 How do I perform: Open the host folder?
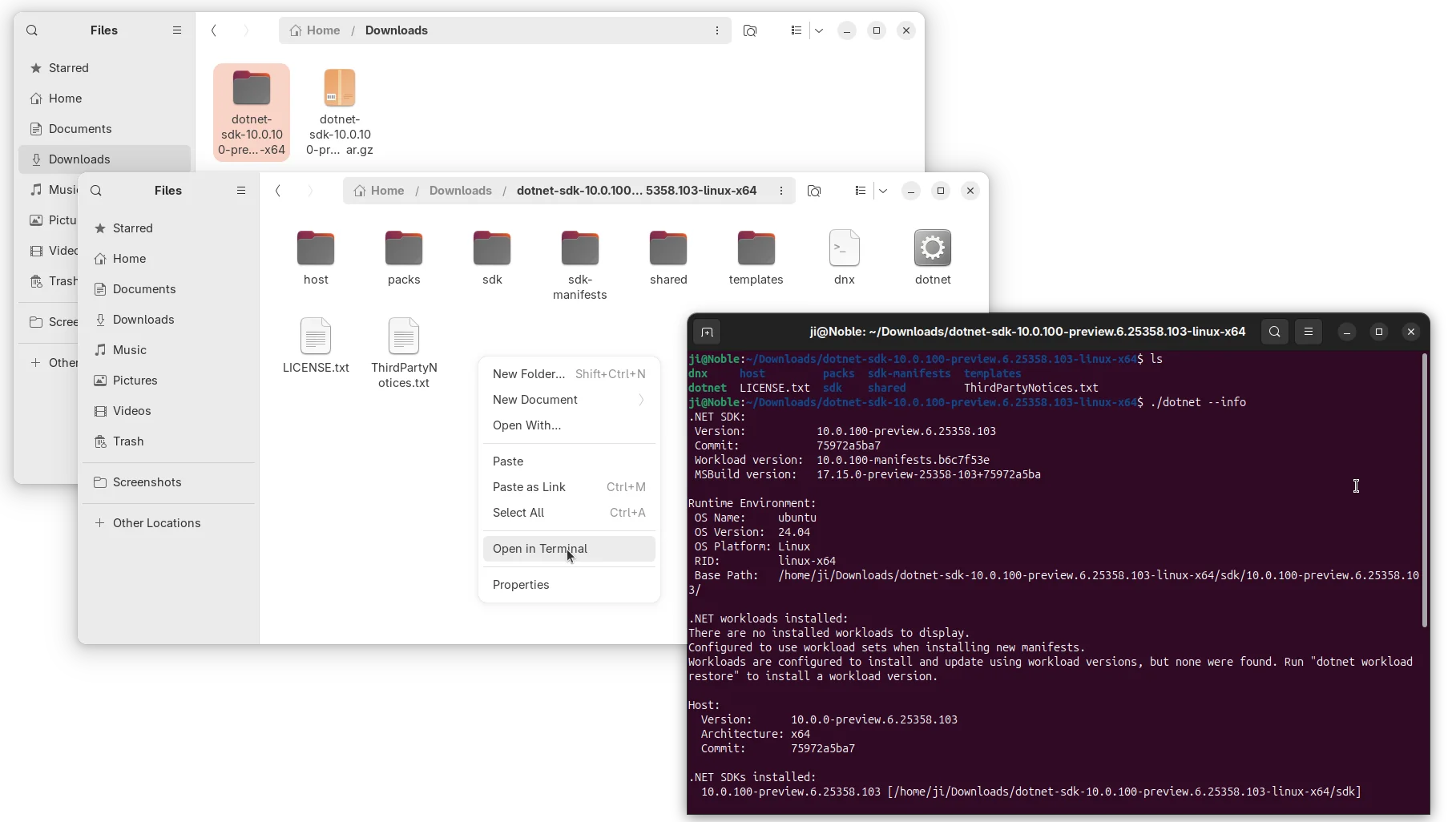316,258
